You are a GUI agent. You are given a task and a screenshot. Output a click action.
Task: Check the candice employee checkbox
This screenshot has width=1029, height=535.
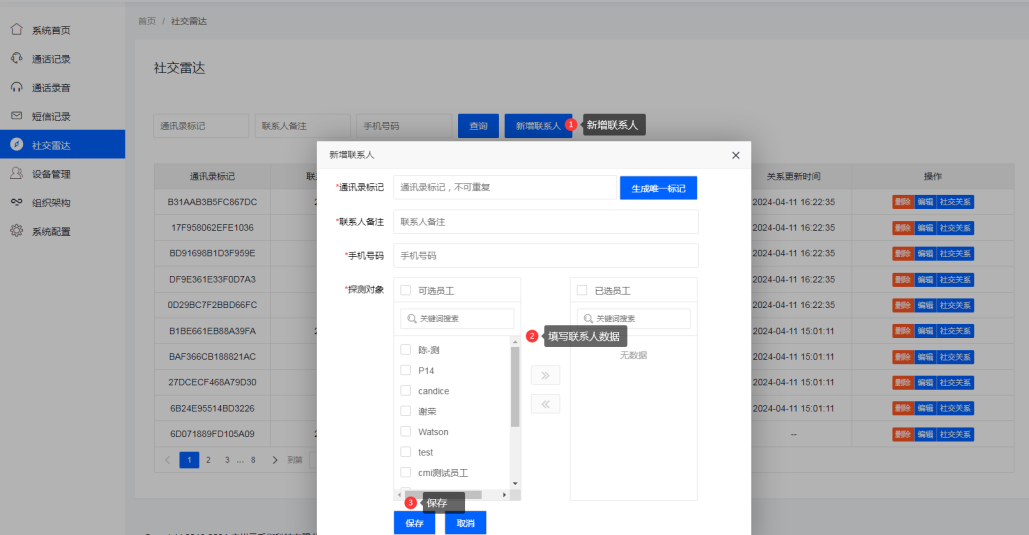pos(406,391)
